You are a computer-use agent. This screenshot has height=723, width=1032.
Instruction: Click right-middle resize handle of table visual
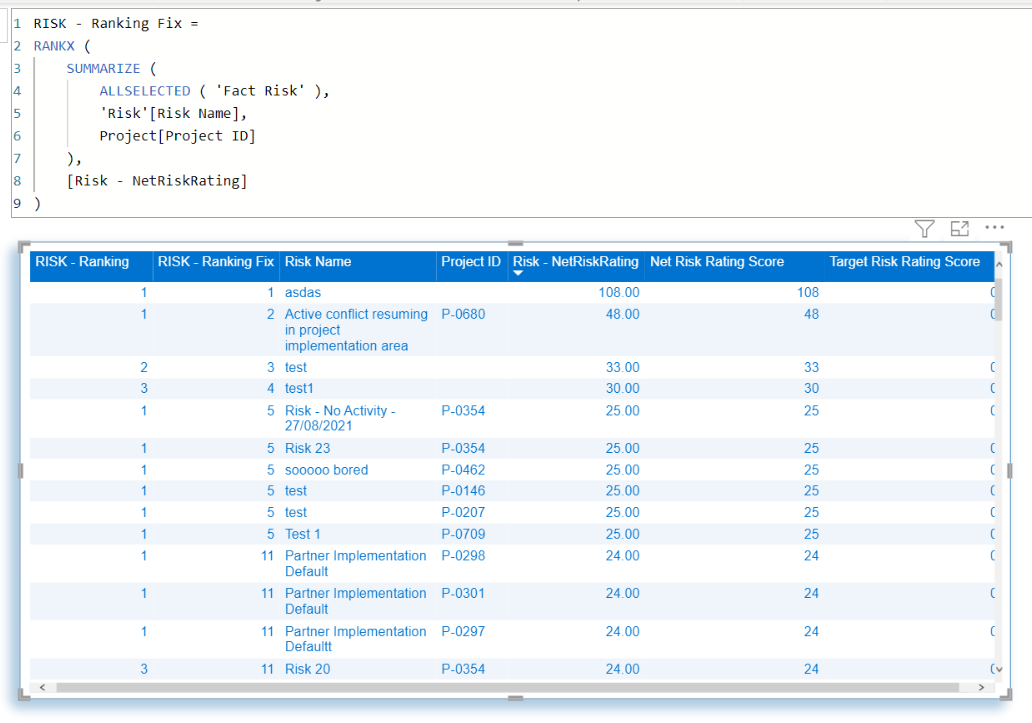(1009, 470)
